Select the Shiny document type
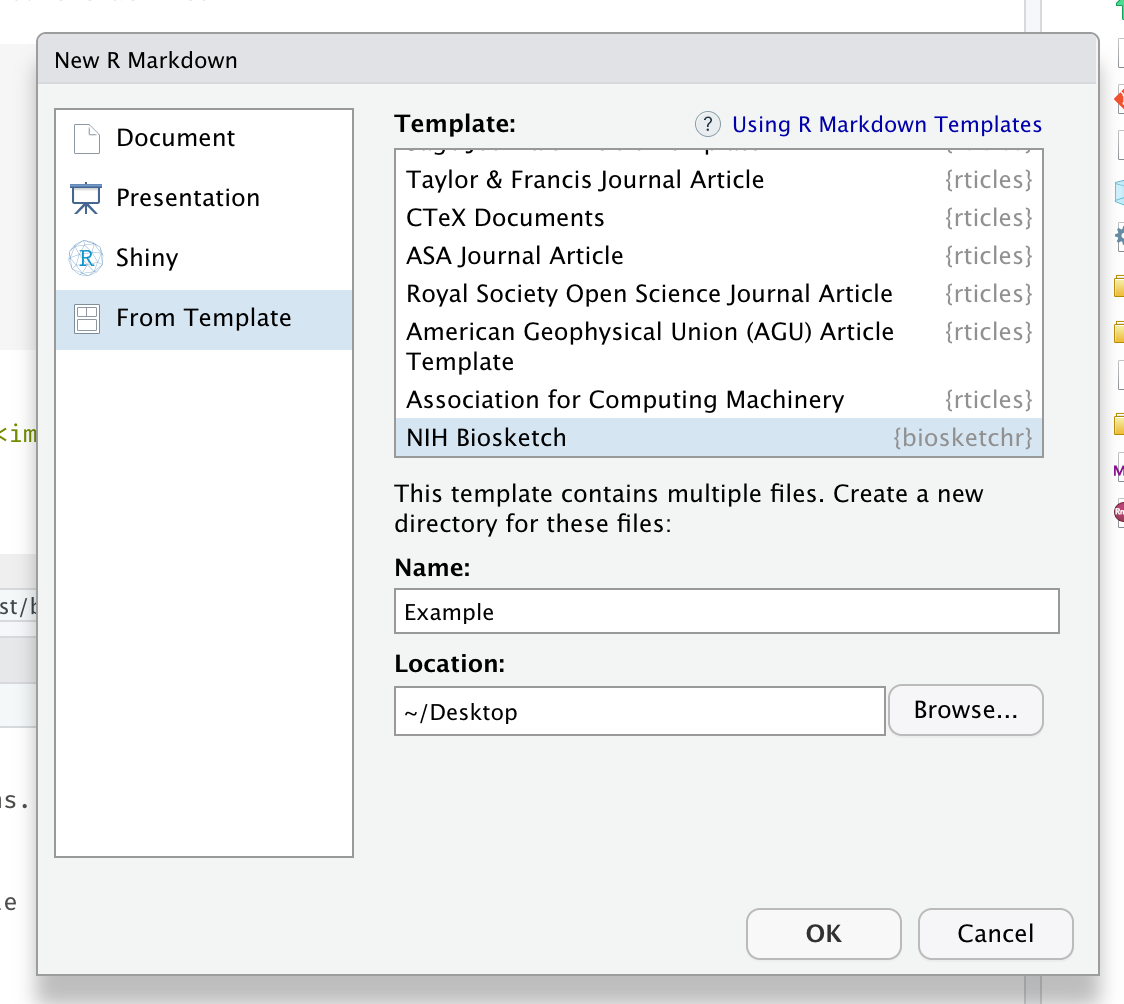This screenshot has width=1124, height=1004. pos(204,258)
